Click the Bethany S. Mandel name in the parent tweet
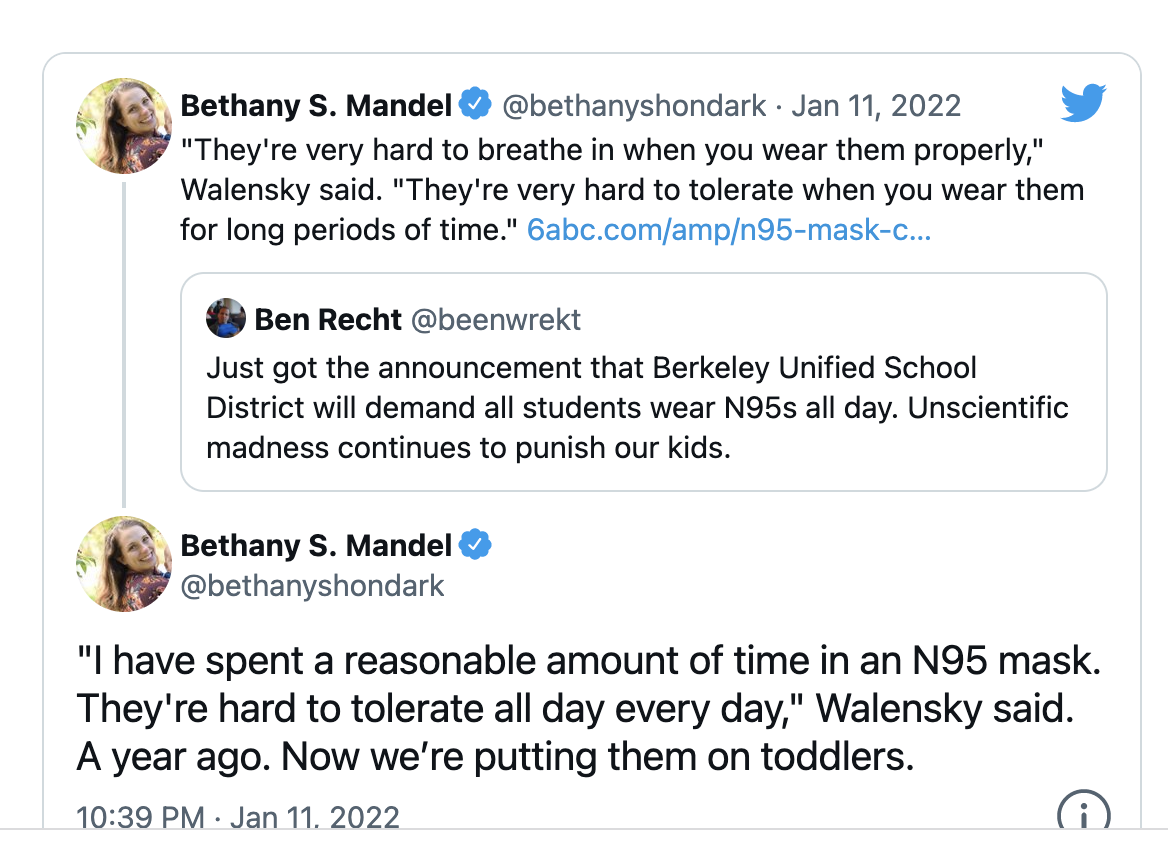Viewport: 1168px width, 842px height. click(317, 105)
